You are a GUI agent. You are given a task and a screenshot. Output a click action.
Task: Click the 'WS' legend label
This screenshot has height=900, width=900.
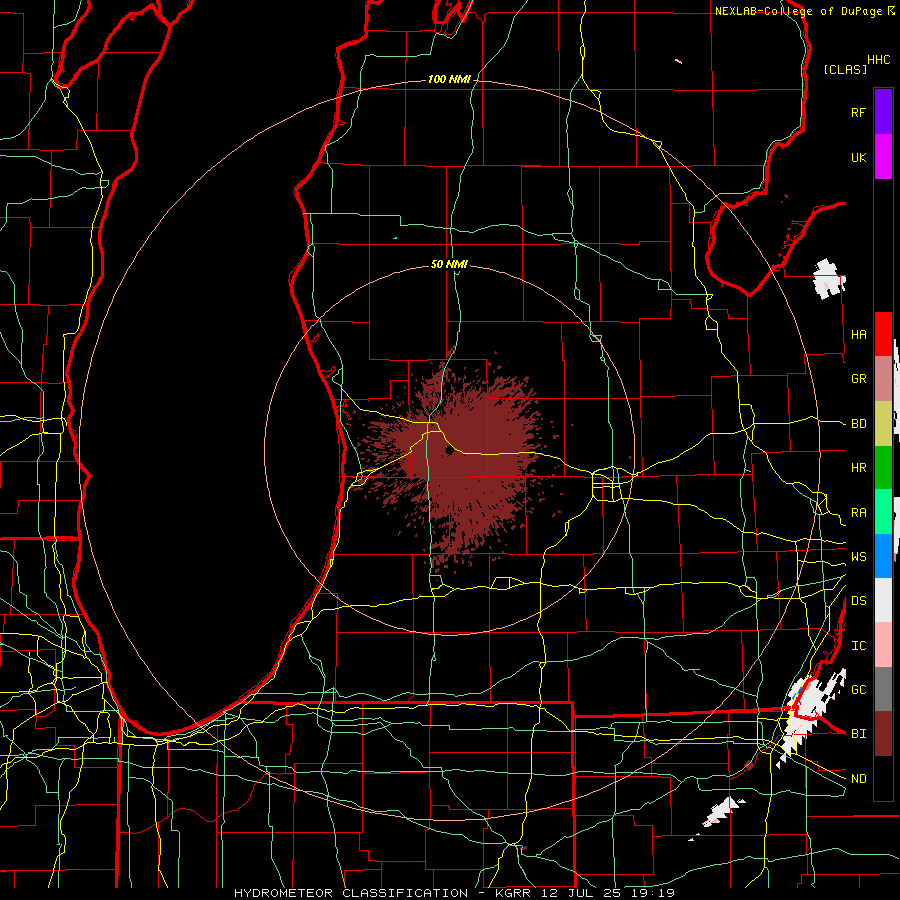(858, 557)
